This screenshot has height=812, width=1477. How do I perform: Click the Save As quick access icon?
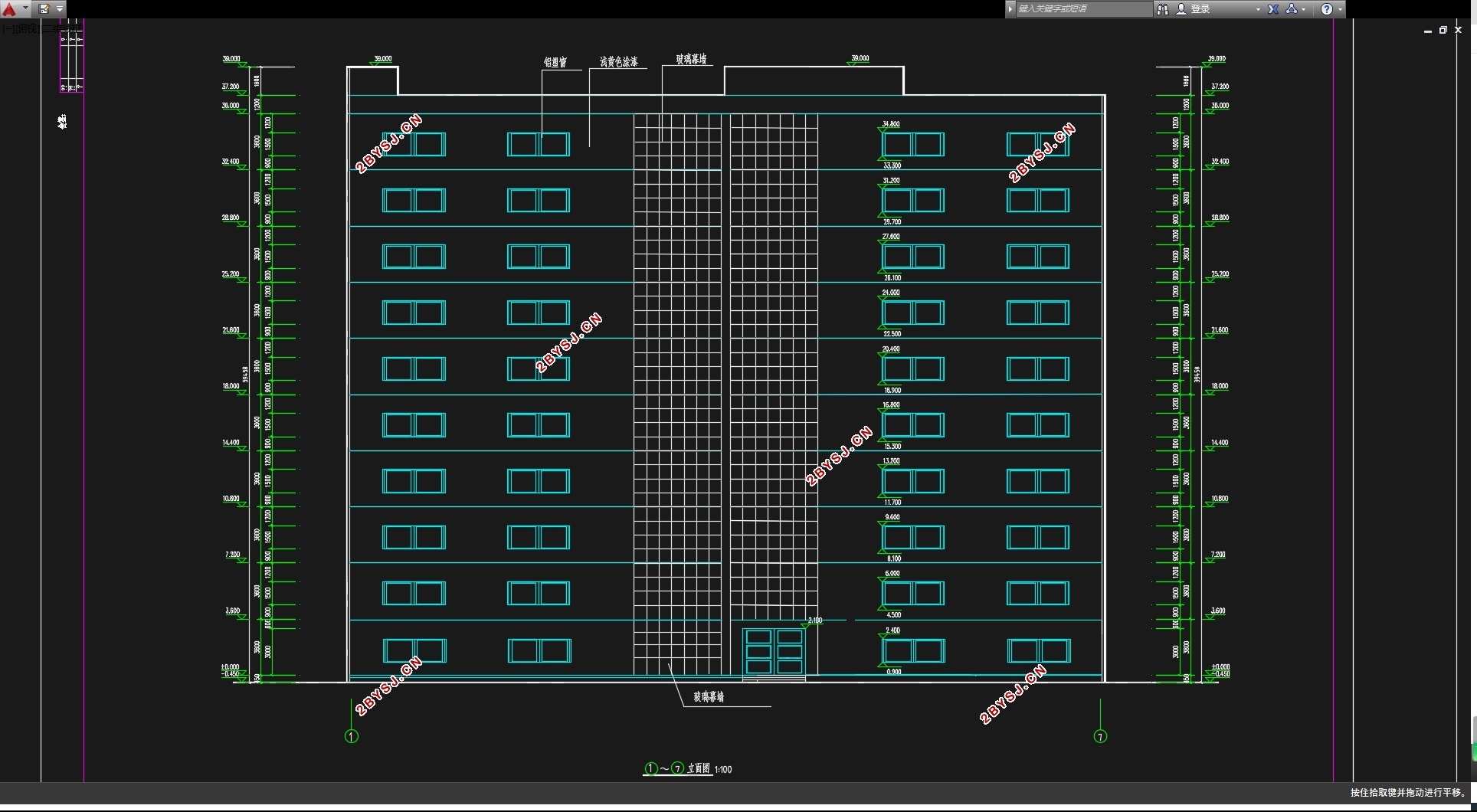(x=44, y=9)
